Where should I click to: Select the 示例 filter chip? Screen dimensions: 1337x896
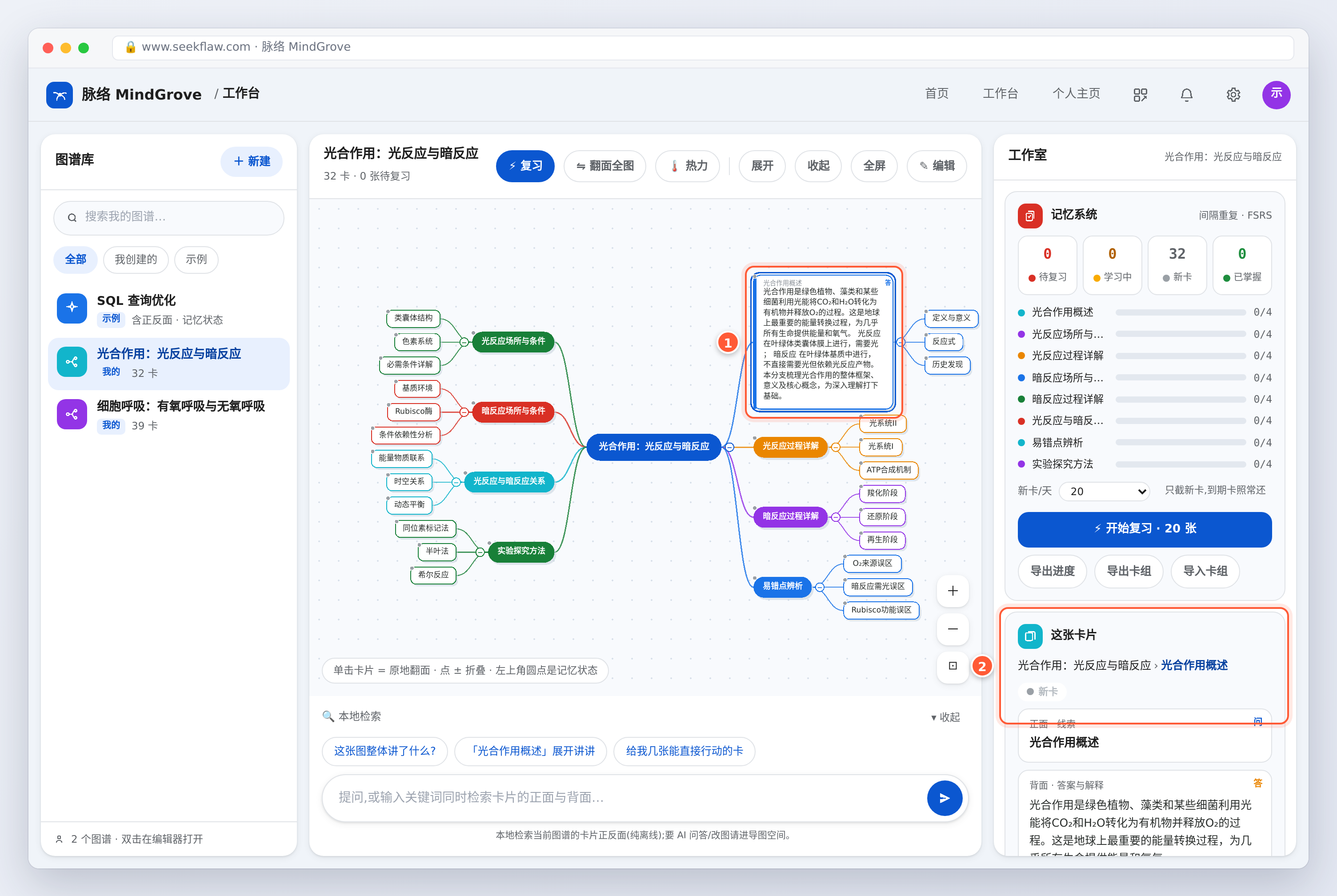[196, 260]
